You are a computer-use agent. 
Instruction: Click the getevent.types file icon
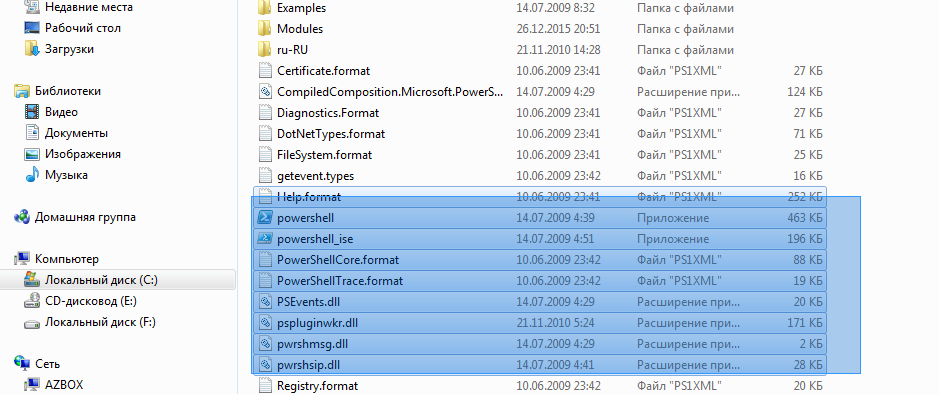(x=265, y=175)
